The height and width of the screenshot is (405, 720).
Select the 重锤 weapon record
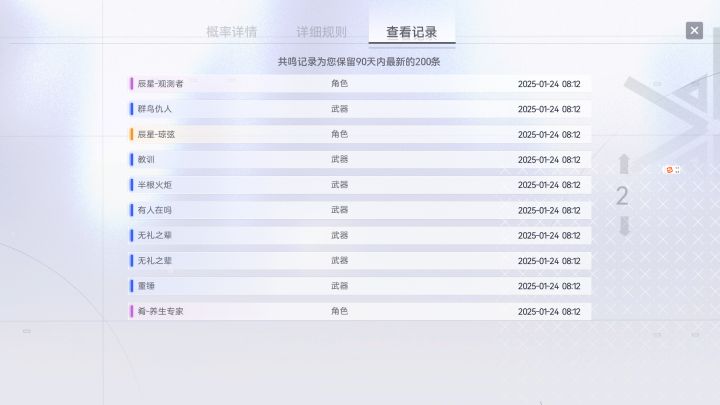360,286
